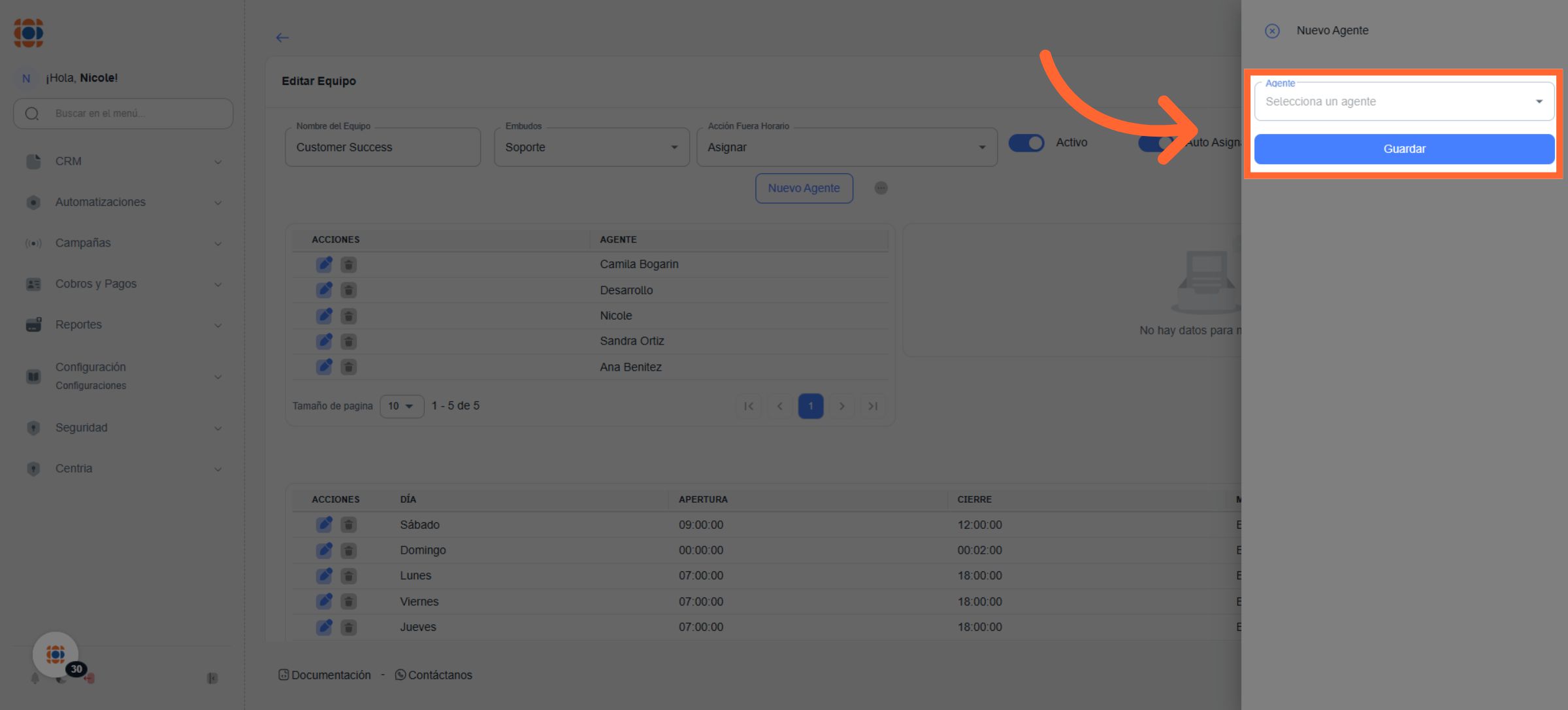Delete agent Sandra Ortiz with trash icon
This screenshot has height=710, width=1568.
(349, 341)
